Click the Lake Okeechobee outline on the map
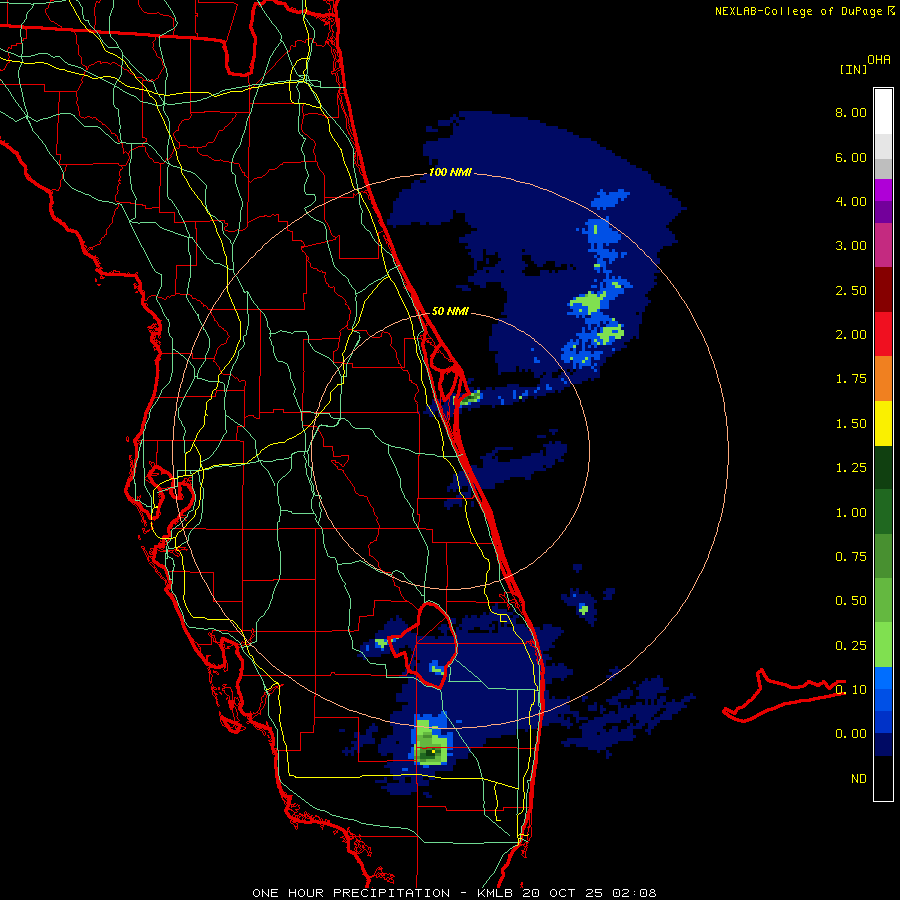 [424, 645]
